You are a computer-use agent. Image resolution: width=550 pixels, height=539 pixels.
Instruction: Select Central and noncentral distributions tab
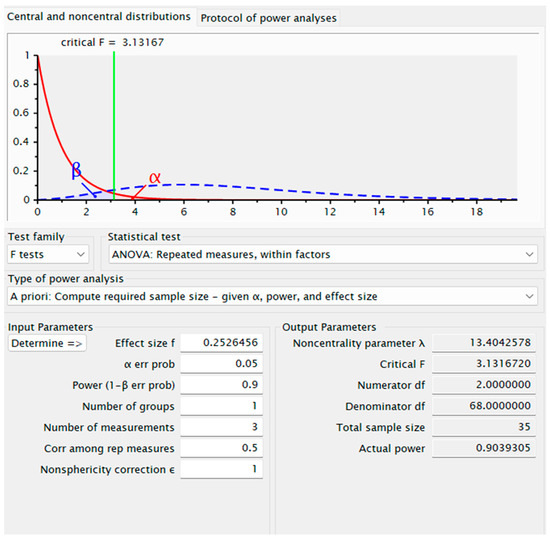click(x=99, y=16)
